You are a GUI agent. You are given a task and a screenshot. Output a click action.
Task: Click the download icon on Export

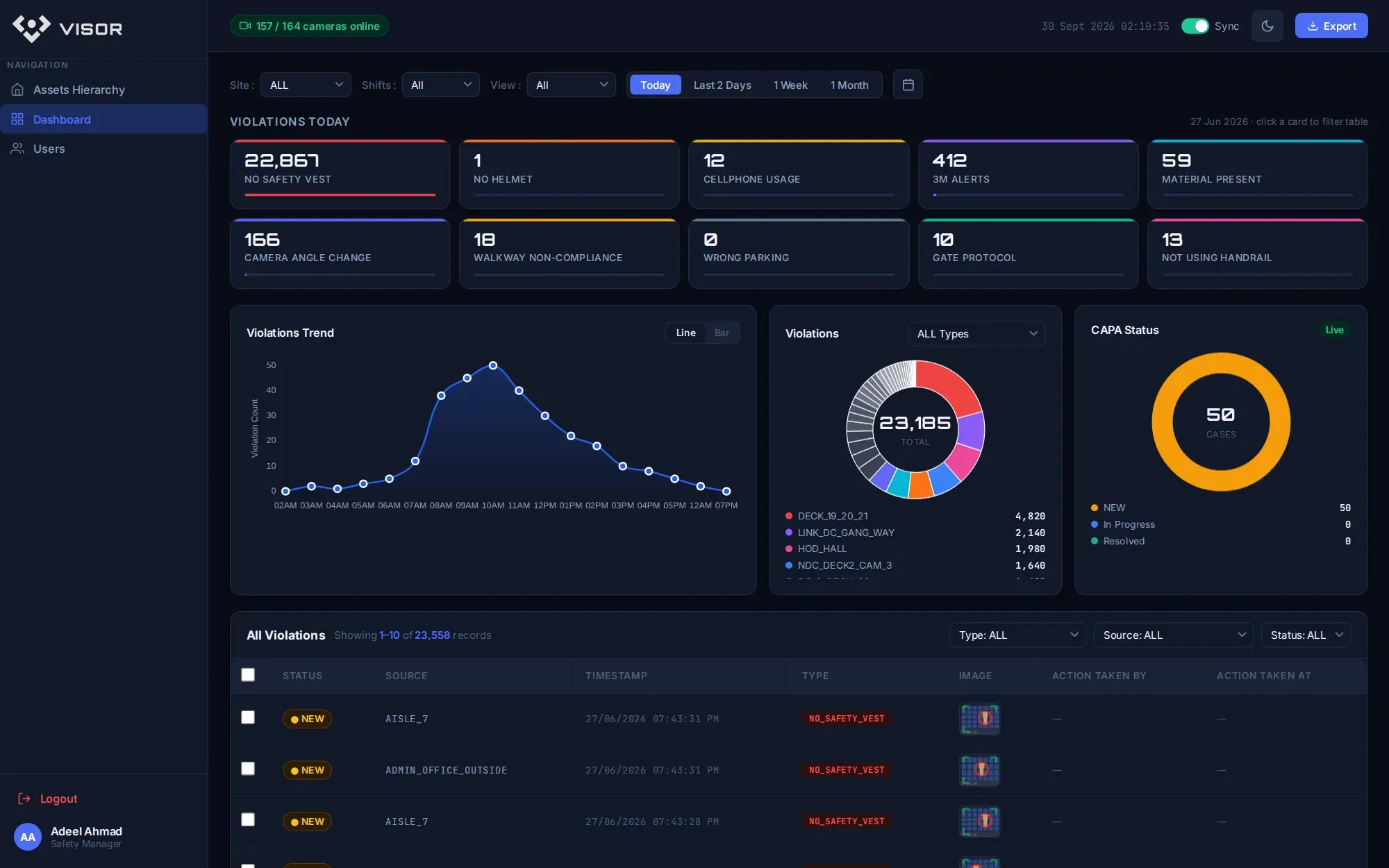[x=1313, y=26]
